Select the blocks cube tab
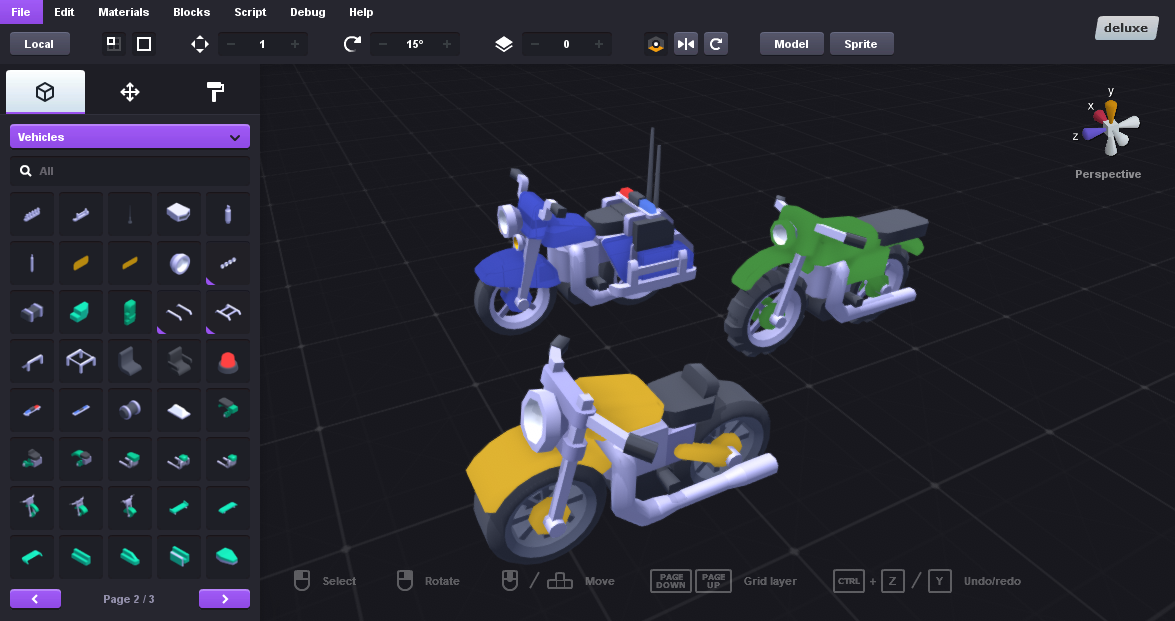The height and width of the screenshot is (621, 1175). click(45, 92)
